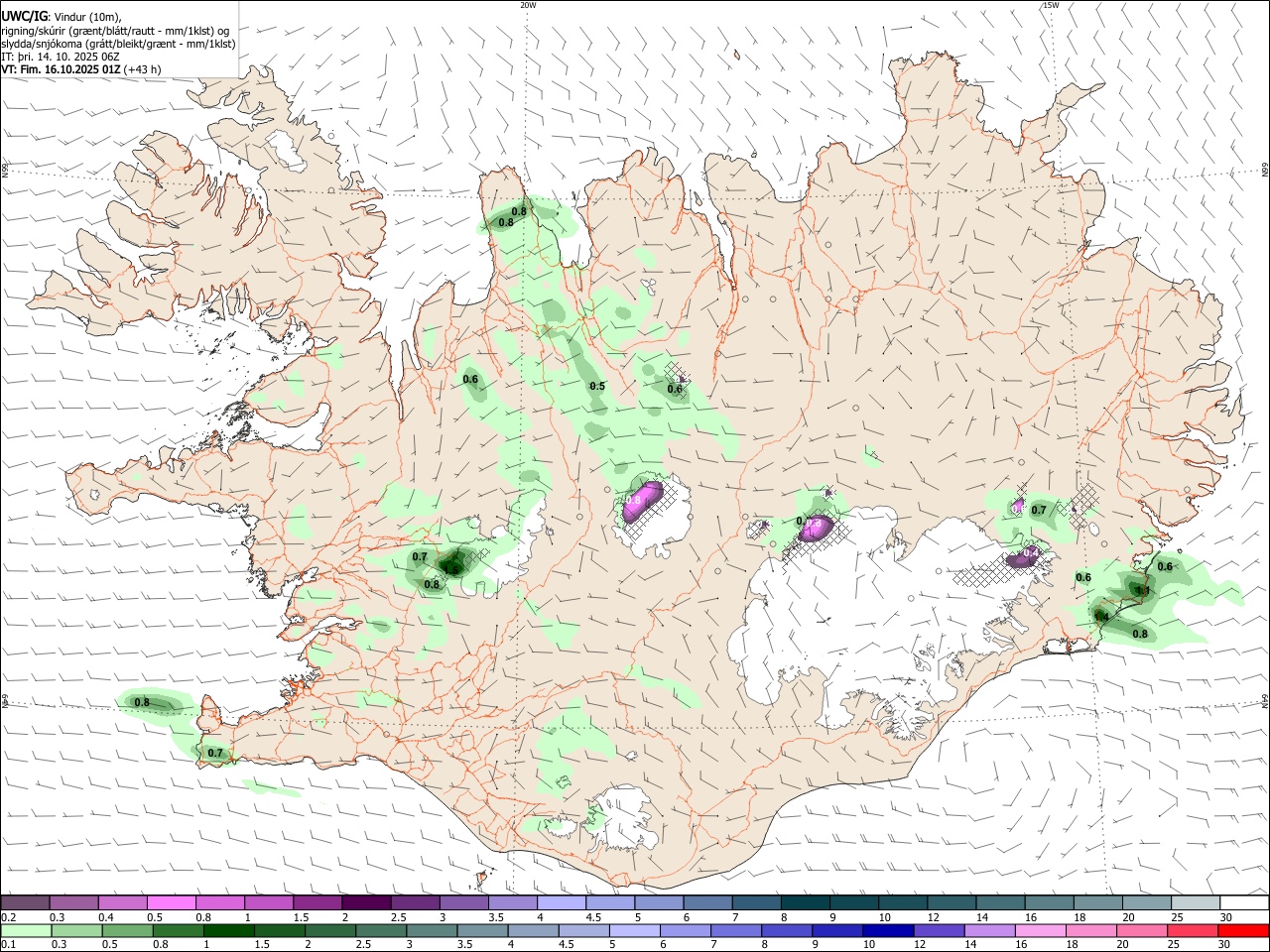Pick the darkest green 1–1.5 swatch, bottom row
This screenshot has width=1270, height=952.
coord(228,931)
